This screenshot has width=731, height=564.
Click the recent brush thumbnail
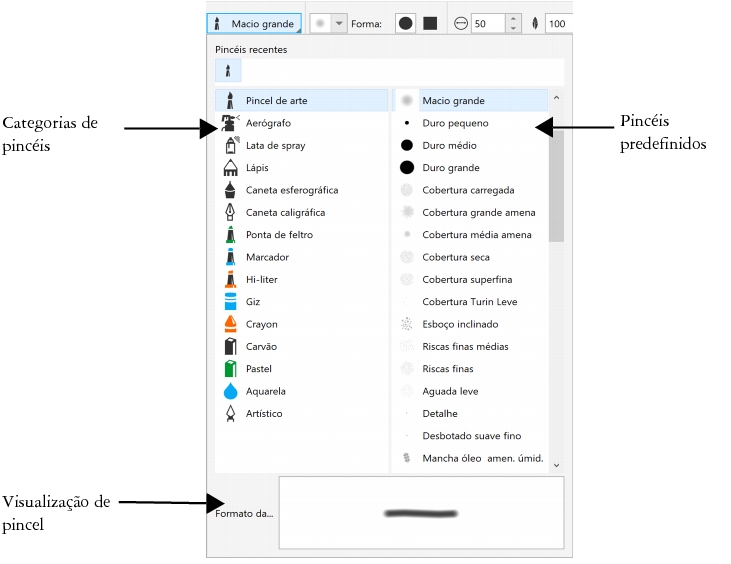[x=228, y=71]
